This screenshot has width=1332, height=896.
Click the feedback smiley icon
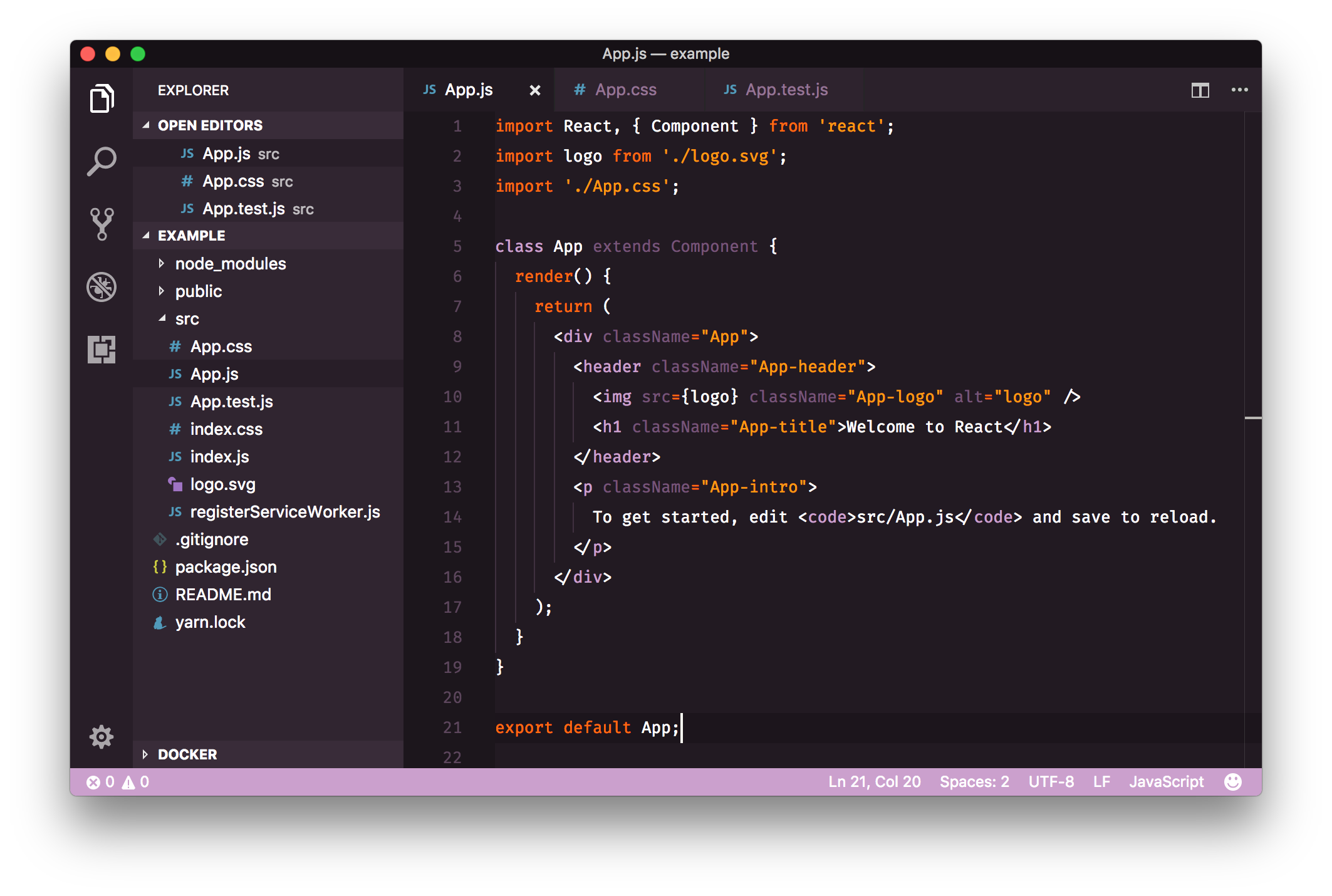pyautogui.click(x=1232, y=781)
